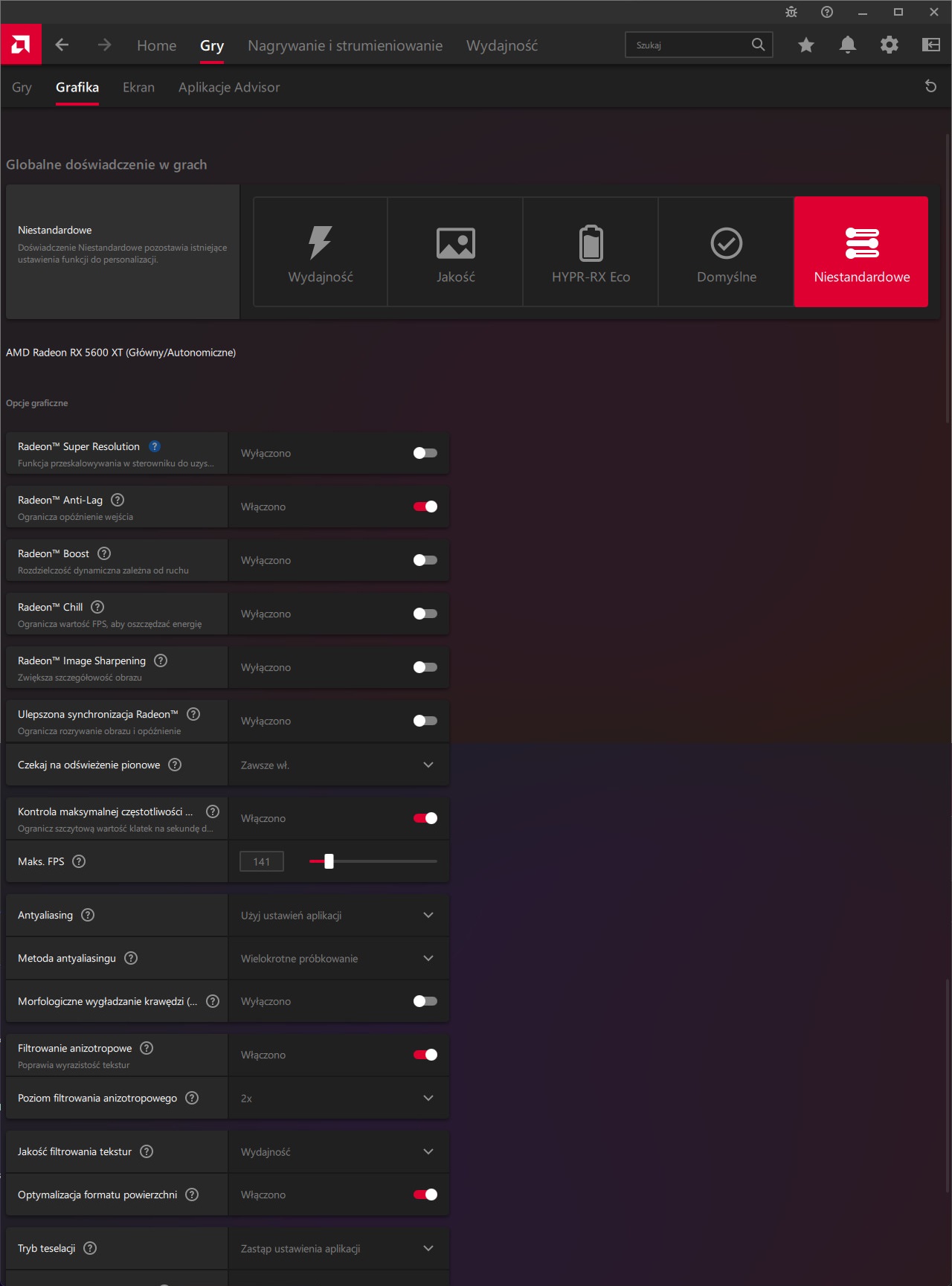This screenshot has height=1286, width=952.
Task: Show help for Tryb teselacji
Action: click(x=90, y=1248)
